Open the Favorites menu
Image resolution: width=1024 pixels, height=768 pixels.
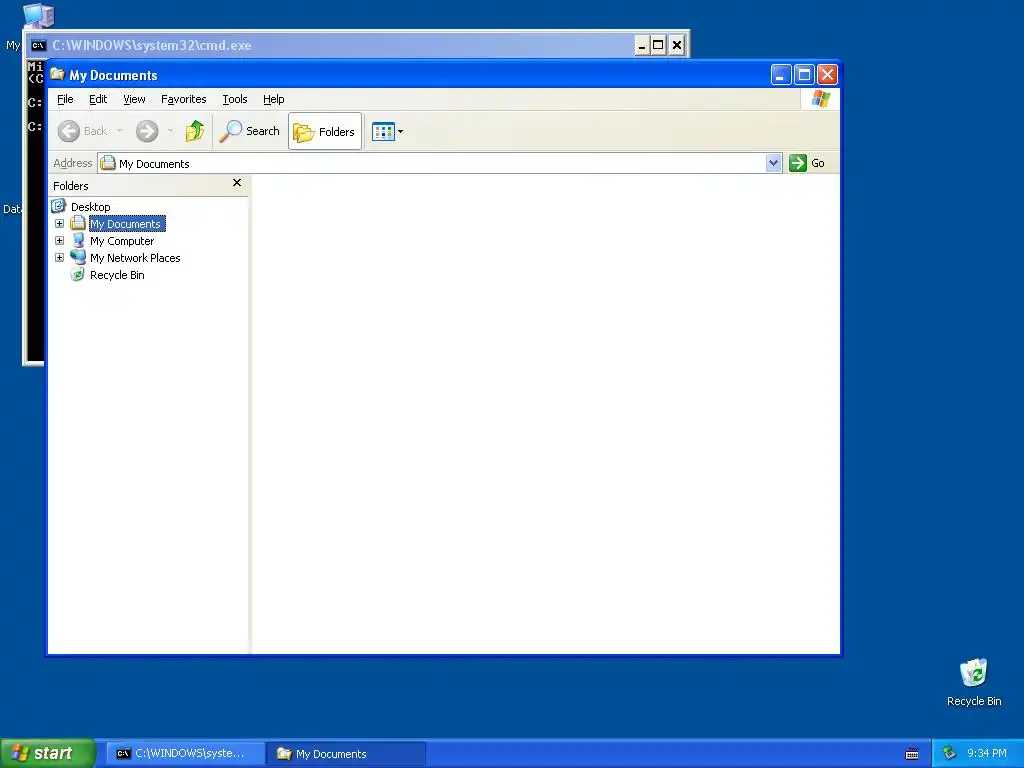[x=184, y=99]
